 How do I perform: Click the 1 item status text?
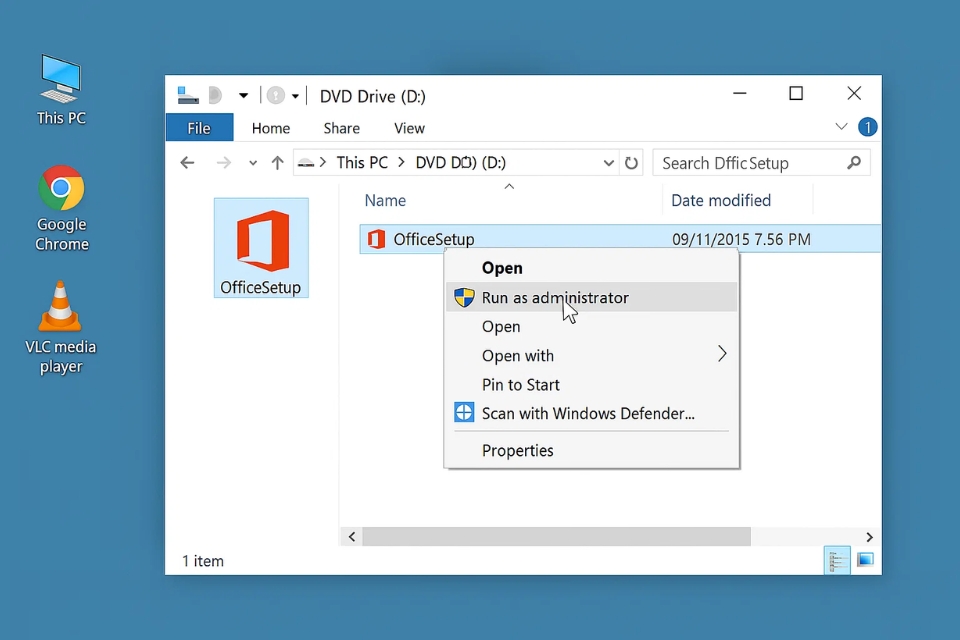pyautogui.click(x=203, y=561)
